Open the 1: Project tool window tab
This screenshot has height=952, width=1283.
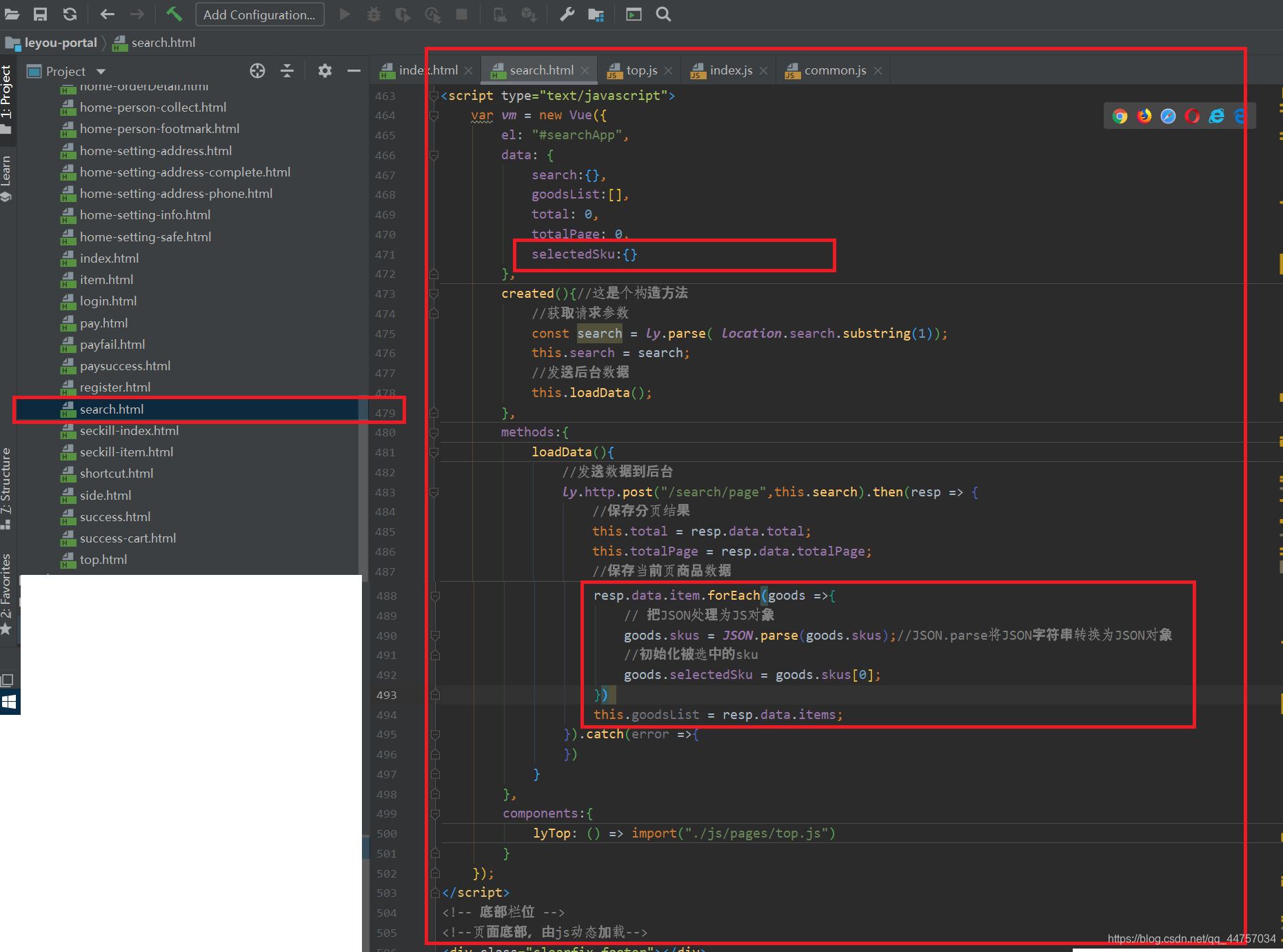click(7, 99)
